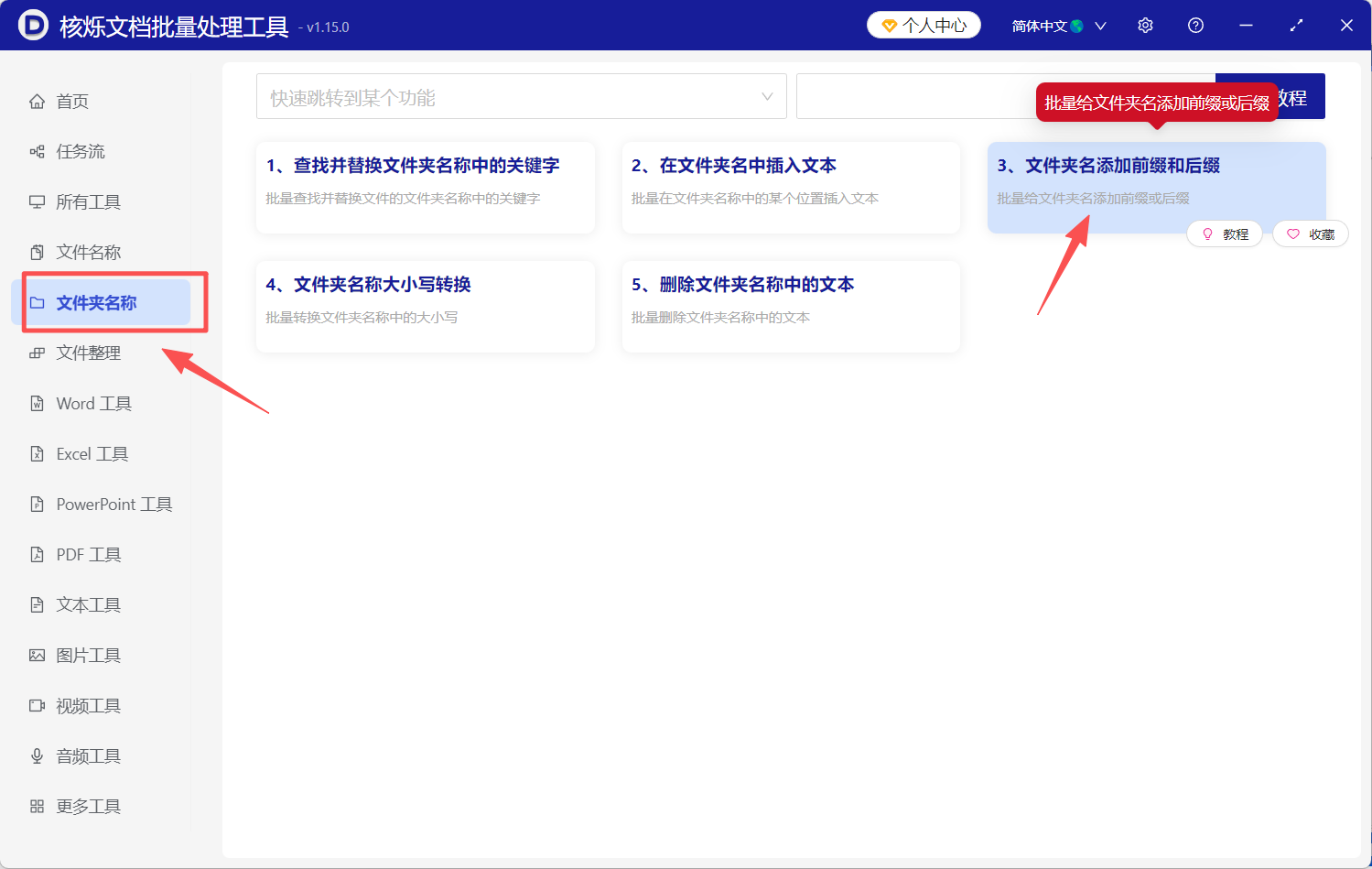Click the 教程 pill button on card 3

coord(1225,234)
